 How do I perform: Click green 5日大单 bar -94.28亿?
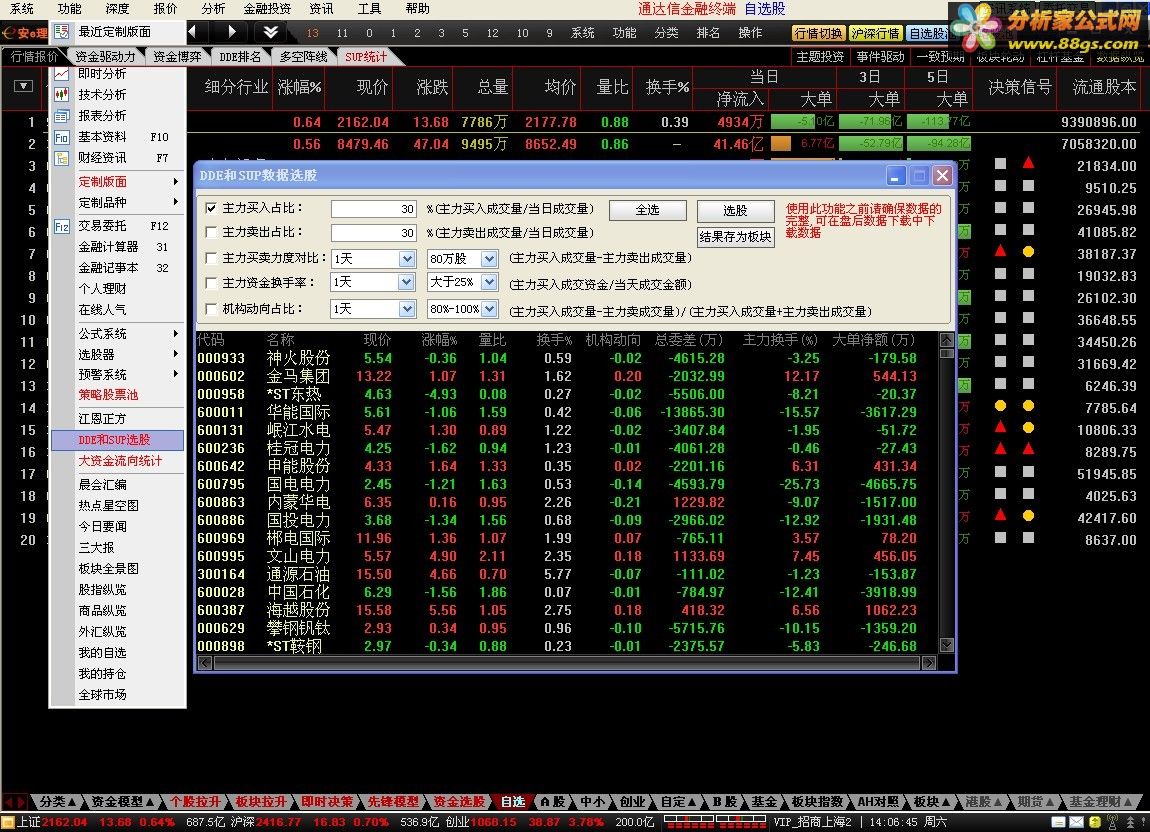tap(938, 143)
